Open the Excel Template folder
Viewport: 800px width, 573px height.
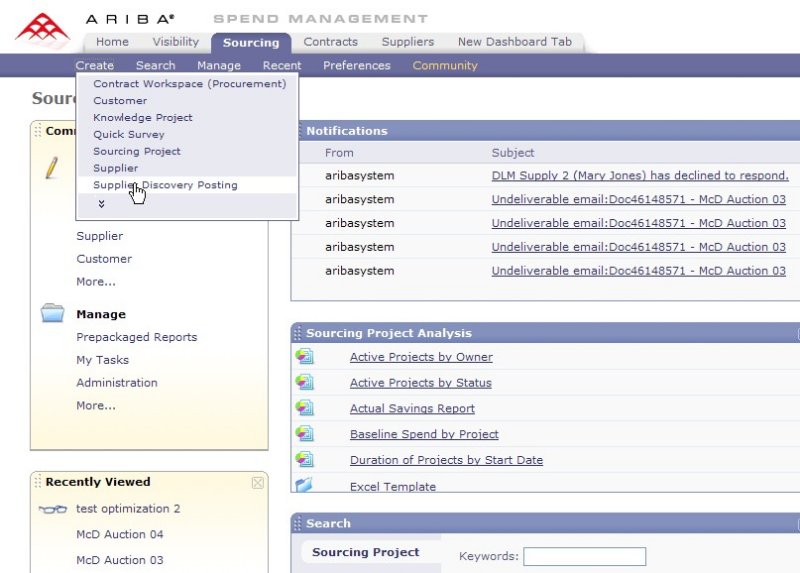(x=393, y=486)
